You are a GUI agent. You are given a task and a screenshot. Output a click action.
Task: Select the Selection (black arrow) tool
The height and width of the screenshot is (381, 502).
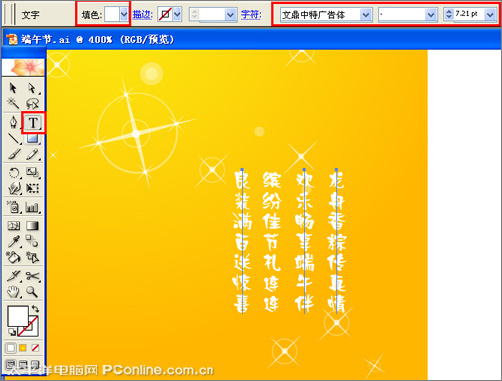[13, 88]
